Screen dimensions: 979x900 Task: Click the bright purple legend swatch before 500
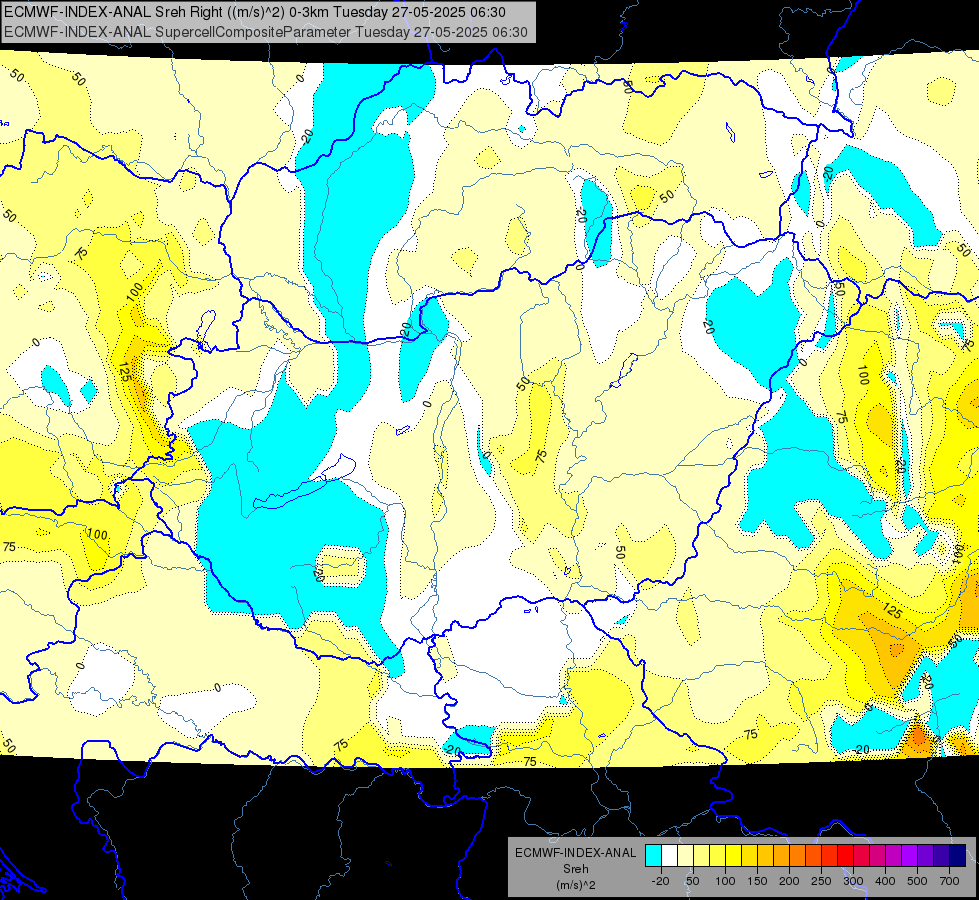[x=910, y=855]
